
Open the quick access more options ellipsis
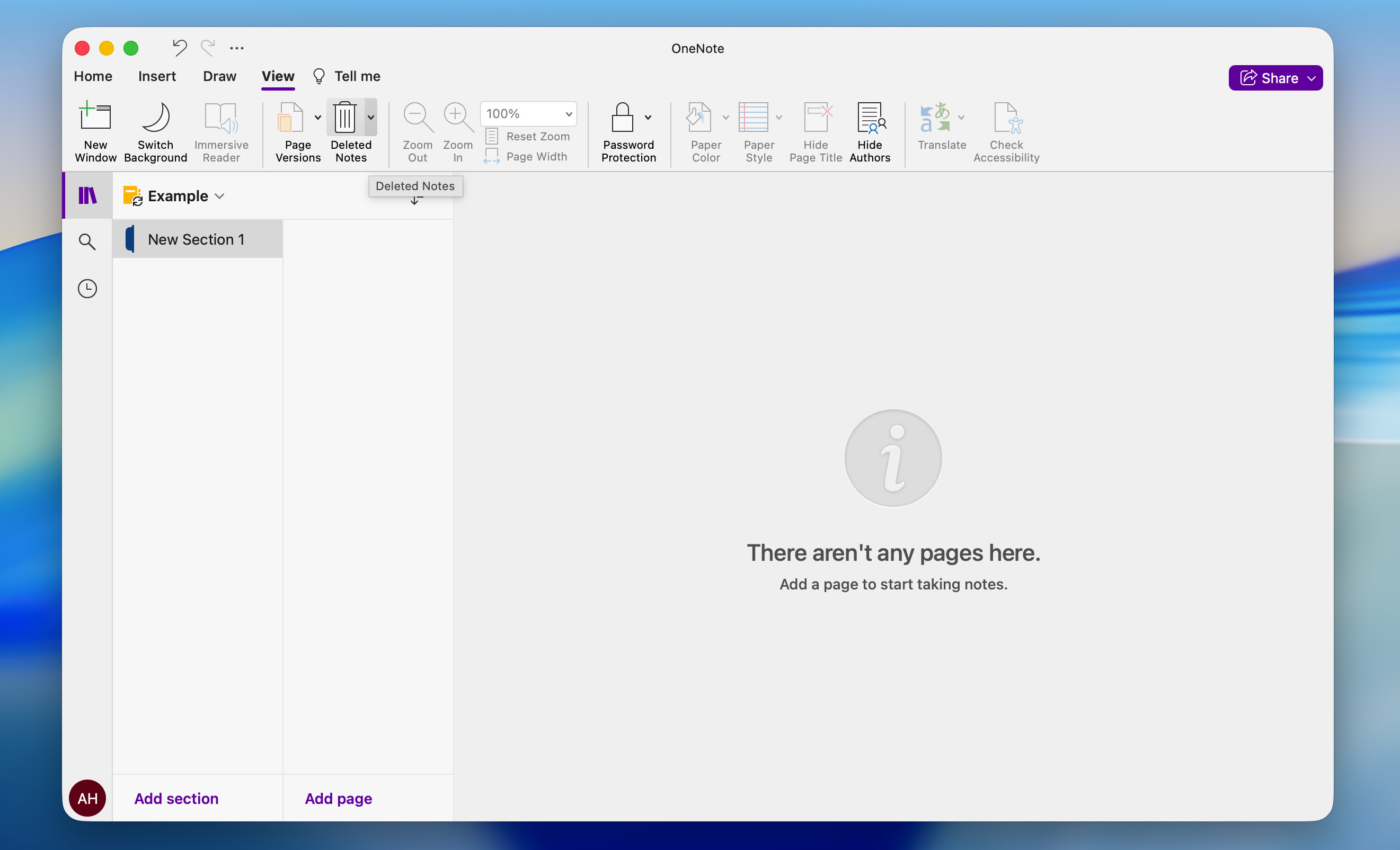point(237,48)
